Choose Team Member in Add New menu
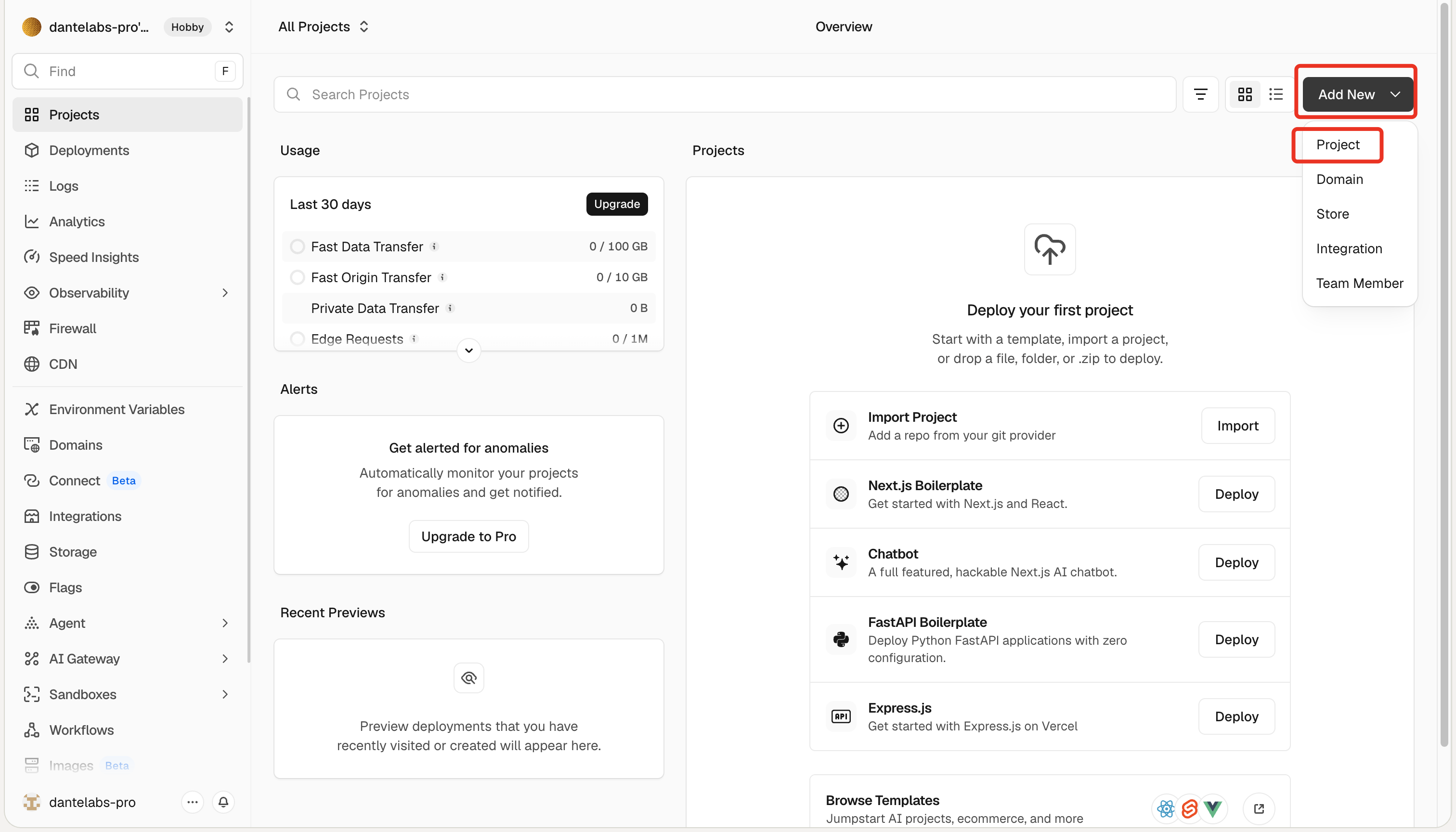 (1359, 284)
